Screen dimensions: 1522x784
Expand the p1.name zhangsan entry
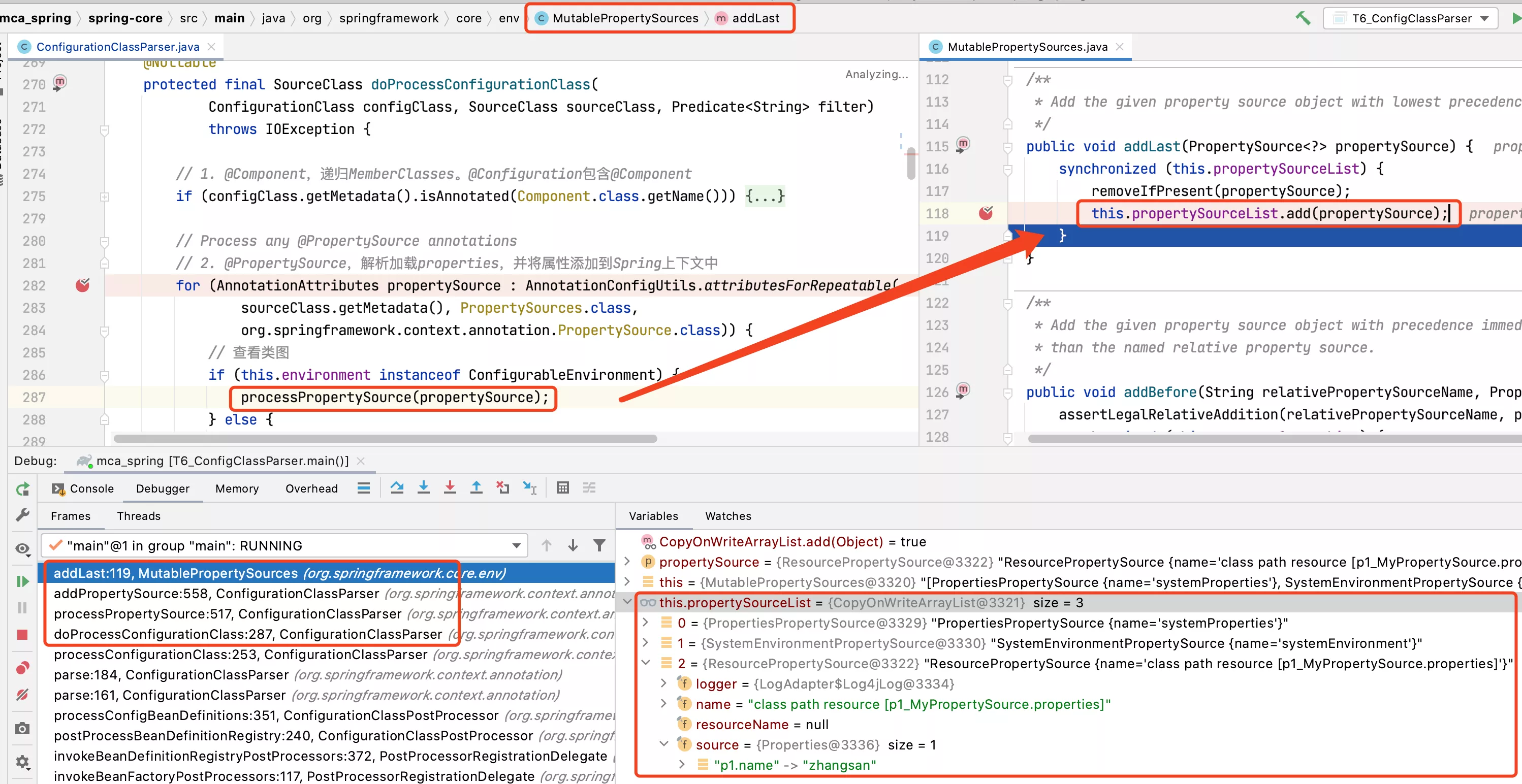pyautogui.click(x=682, y=765)
